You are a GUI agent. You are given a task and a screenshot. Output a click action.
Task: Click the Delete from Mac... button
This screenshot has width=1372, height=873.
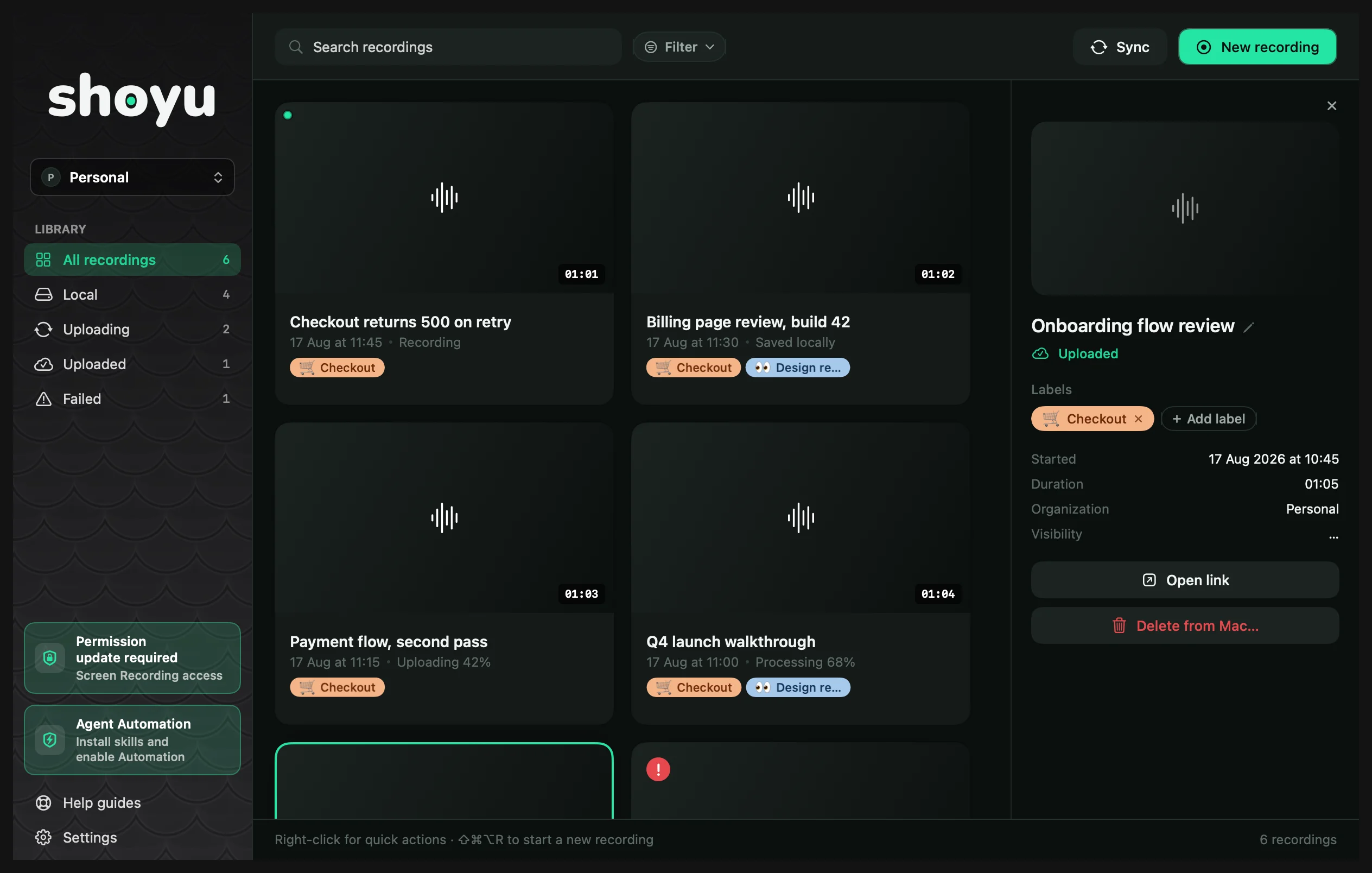tap(1185, 625)
